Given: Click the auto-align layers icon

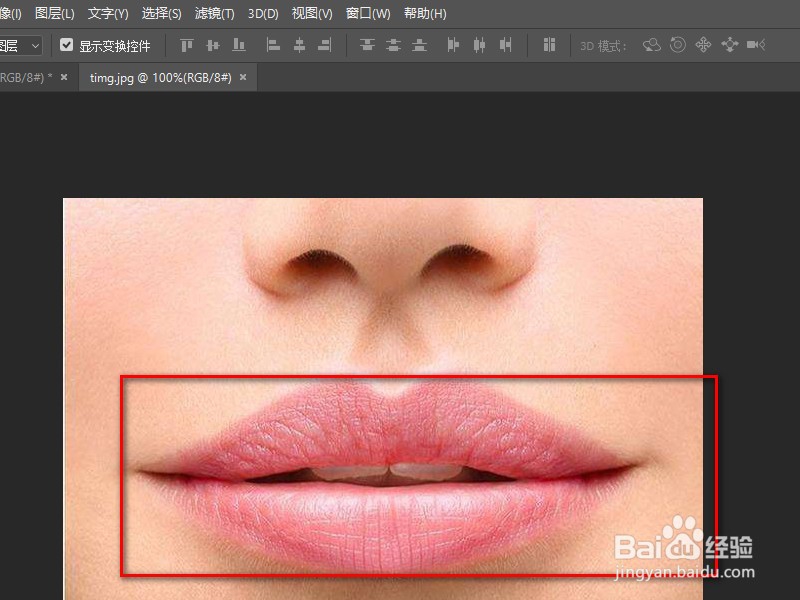Looking at the screenshot, I should [549, 45].
